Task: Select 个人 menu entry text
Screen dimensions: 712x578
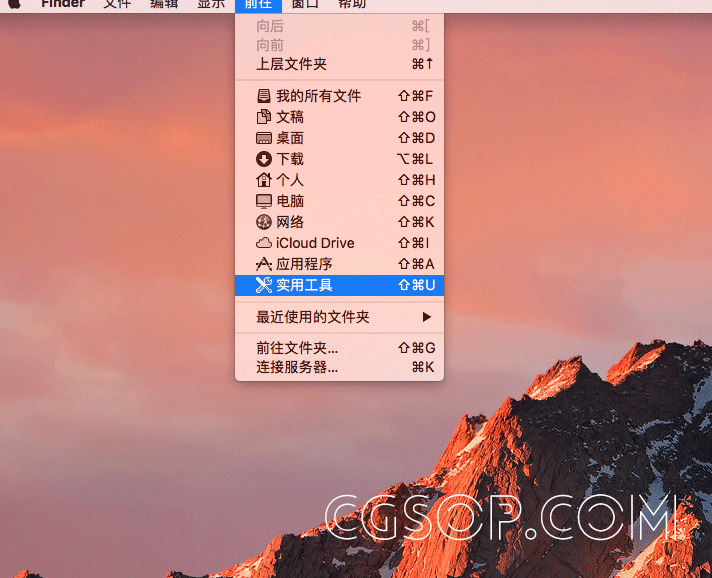Action: (x=290, y=180)
